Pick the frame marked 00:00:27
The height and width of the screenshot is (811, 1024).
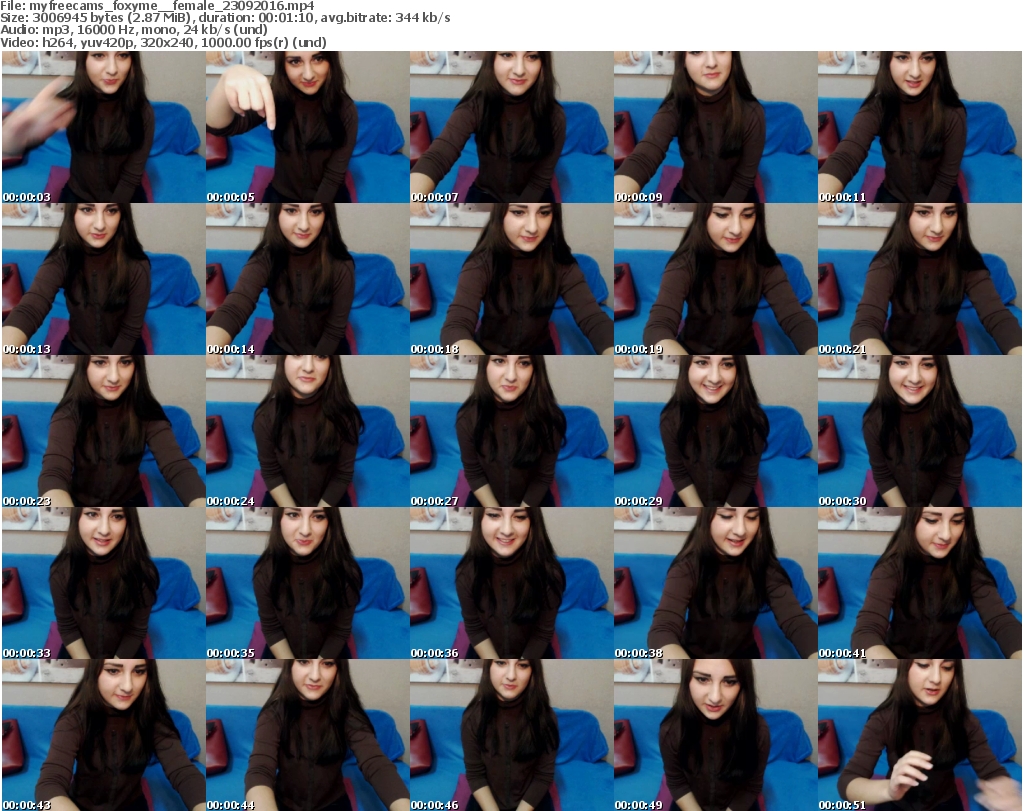pyautogui.click(x=511, y=431)
